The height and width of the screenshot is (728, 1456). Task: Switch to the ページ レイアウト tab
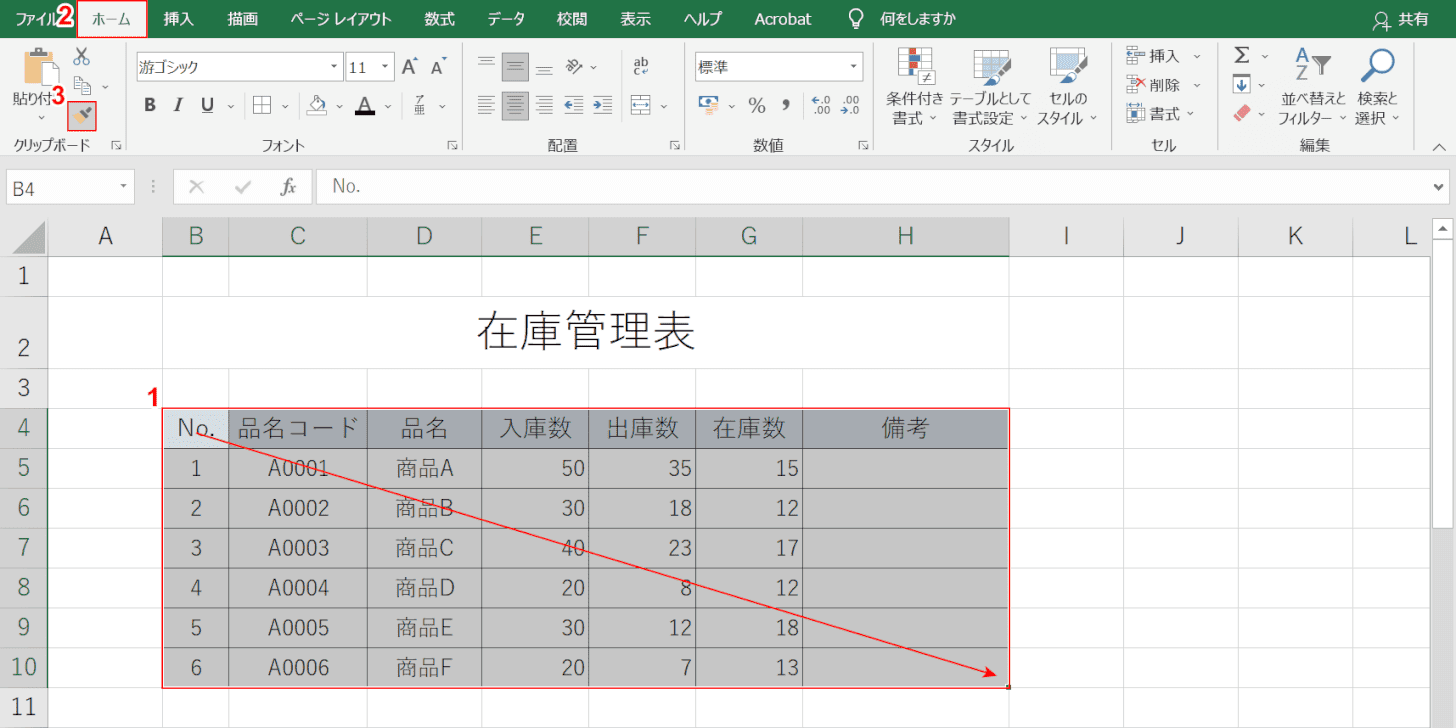click(341, 19)
